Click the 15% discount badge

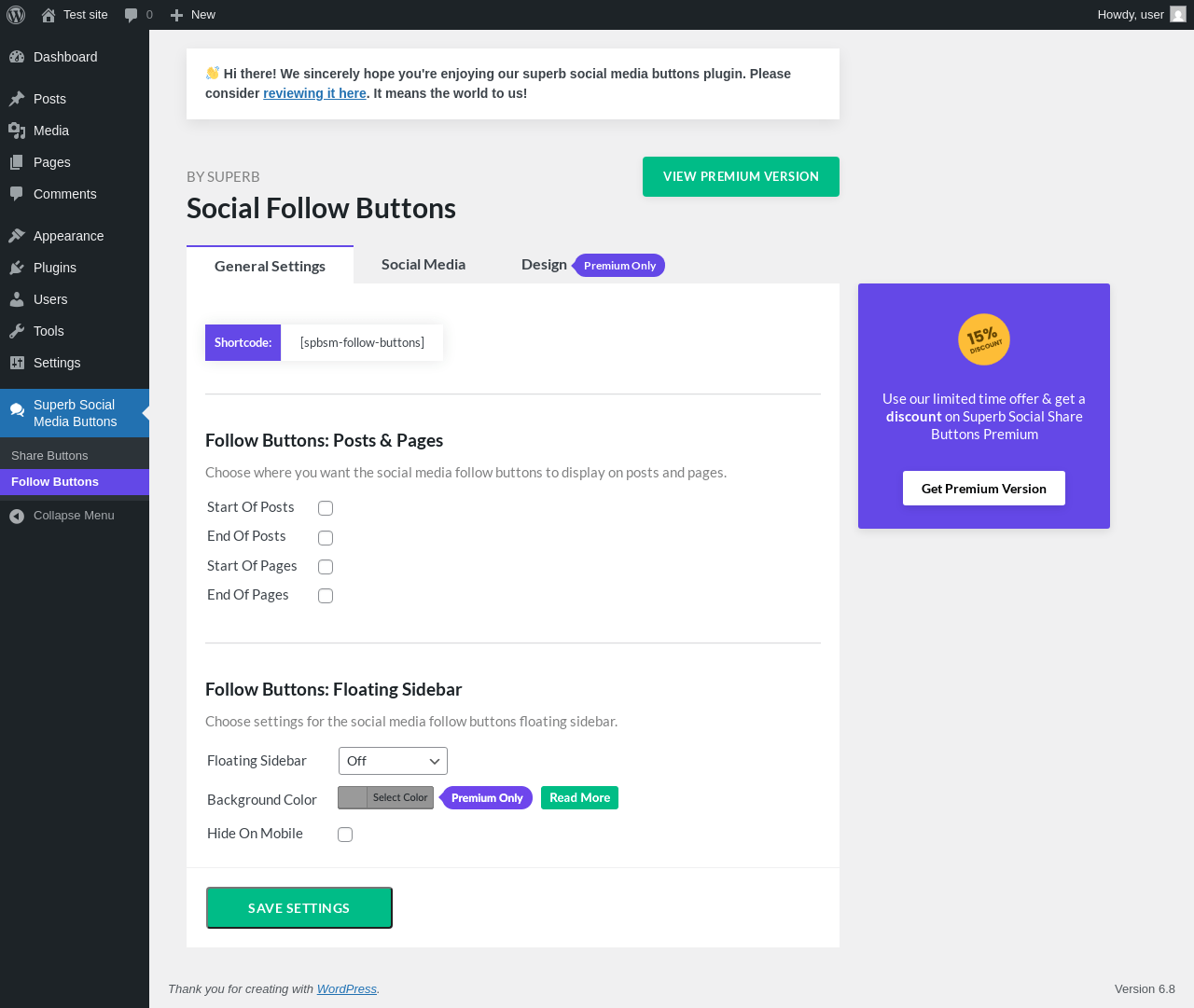(x=984, y=339)
